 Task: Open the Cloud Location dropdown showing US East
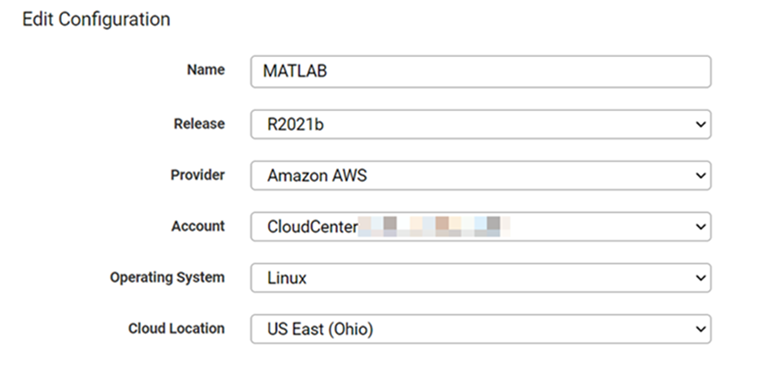480,329
